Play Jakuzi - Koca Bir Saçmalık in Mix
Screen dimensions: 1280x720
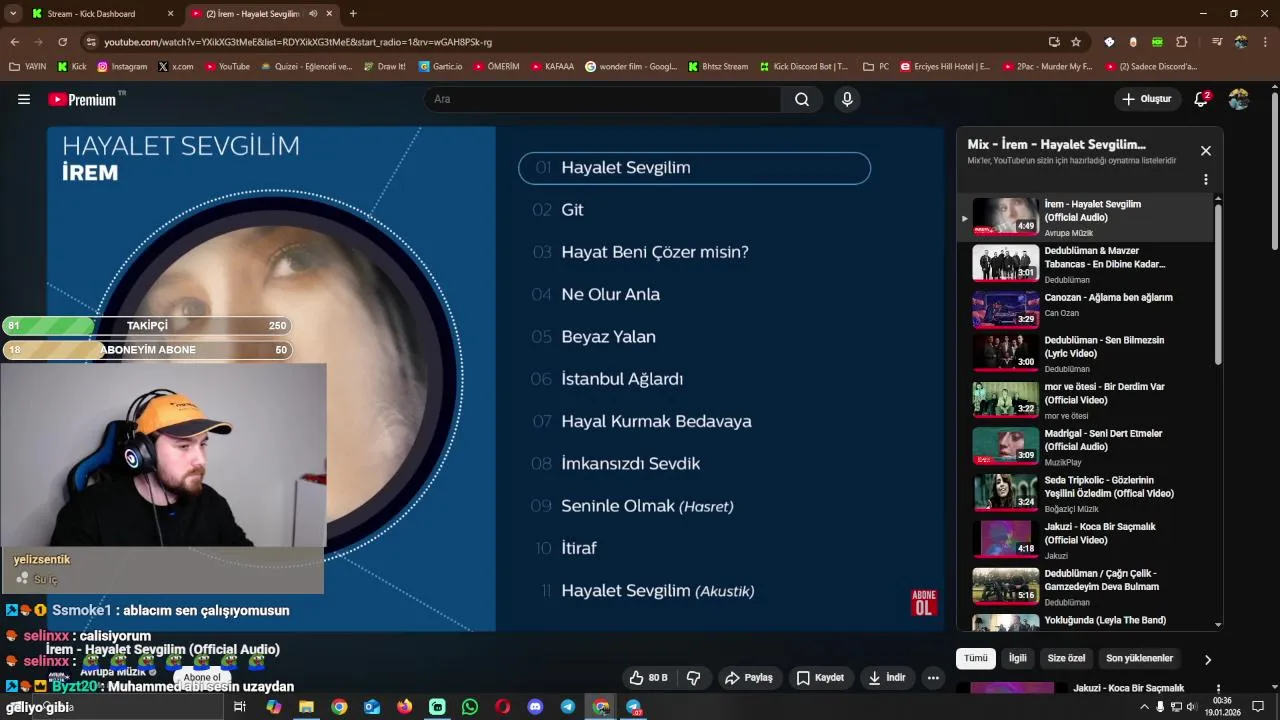click(x=1085, y=540)
